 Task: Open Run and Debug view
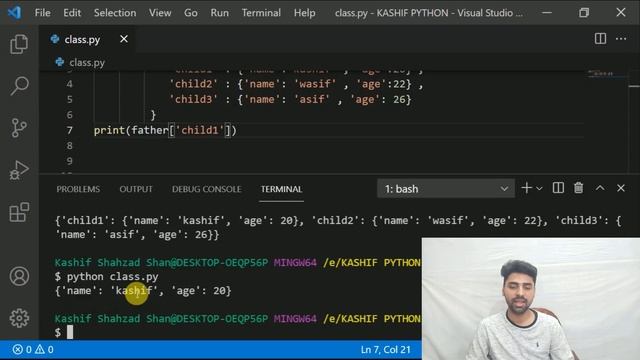pos(19,170)
